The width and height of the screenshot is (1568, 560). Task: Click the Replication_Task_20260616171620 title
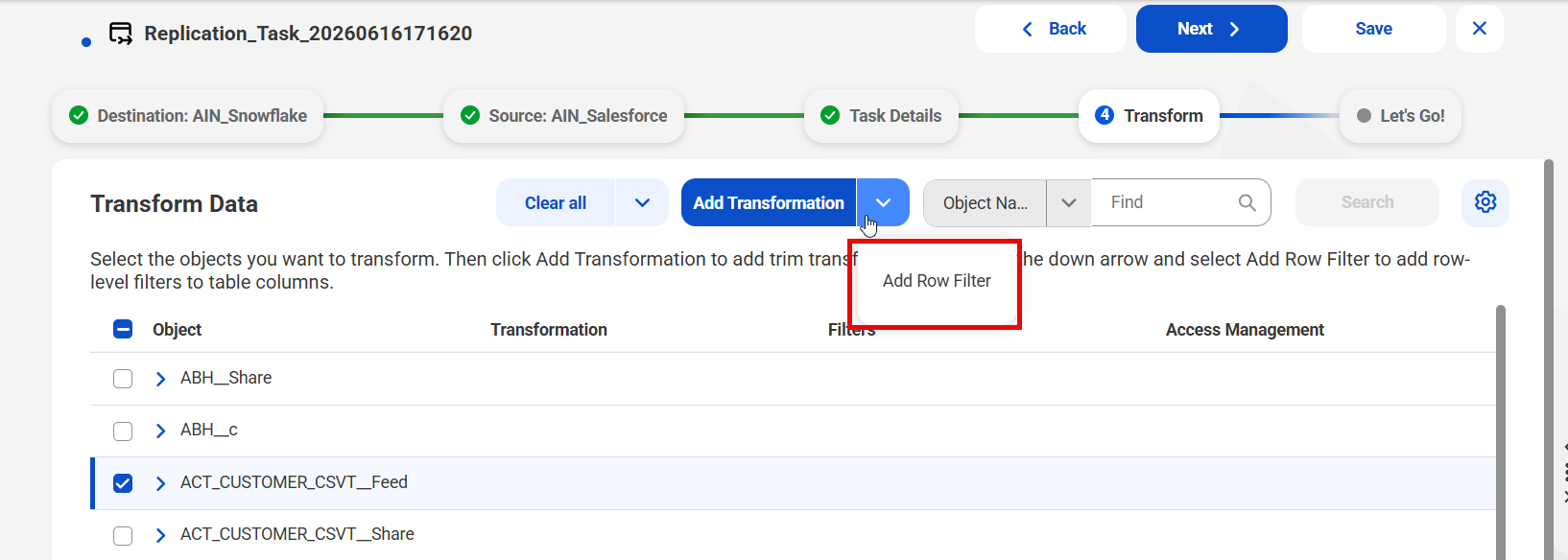308,34
